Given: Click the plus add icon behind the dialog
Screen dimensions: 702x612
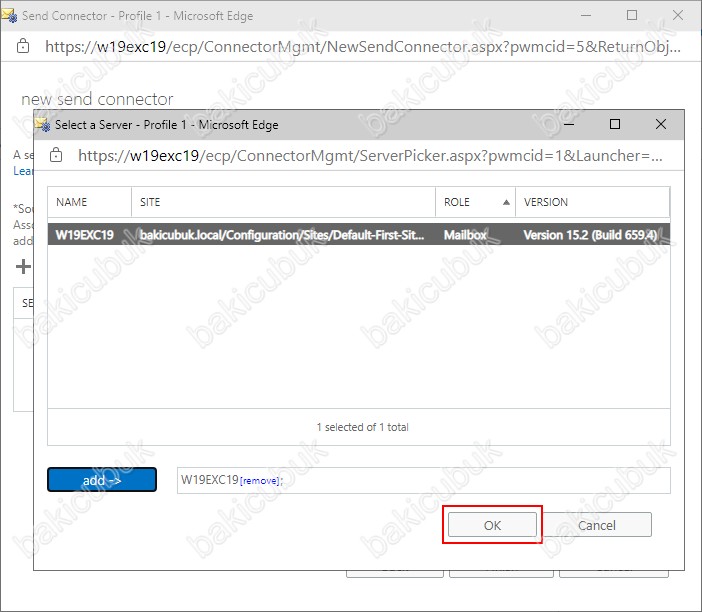Looking at the screenshot, I should [22, 267].
